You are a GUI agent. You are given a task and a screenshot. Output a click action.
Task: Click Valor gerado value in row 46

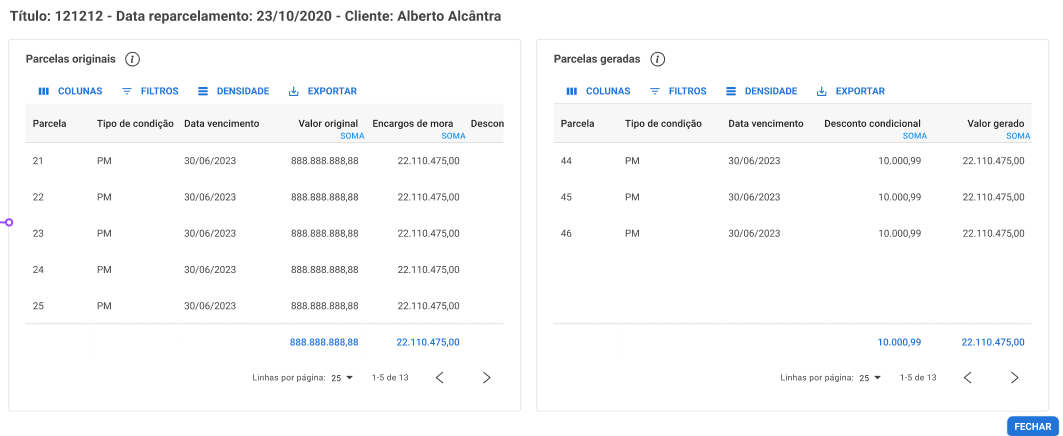tap(993, 233)
